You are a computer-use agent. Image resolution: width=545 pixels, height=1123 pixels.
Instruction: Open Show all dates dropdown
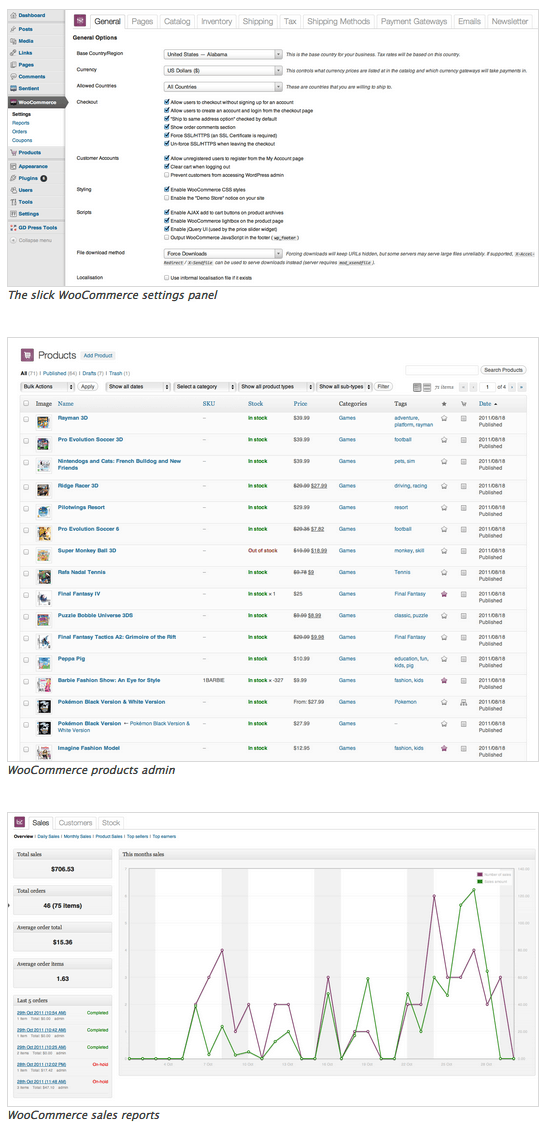pyautogui.click(x=138, y=387)
